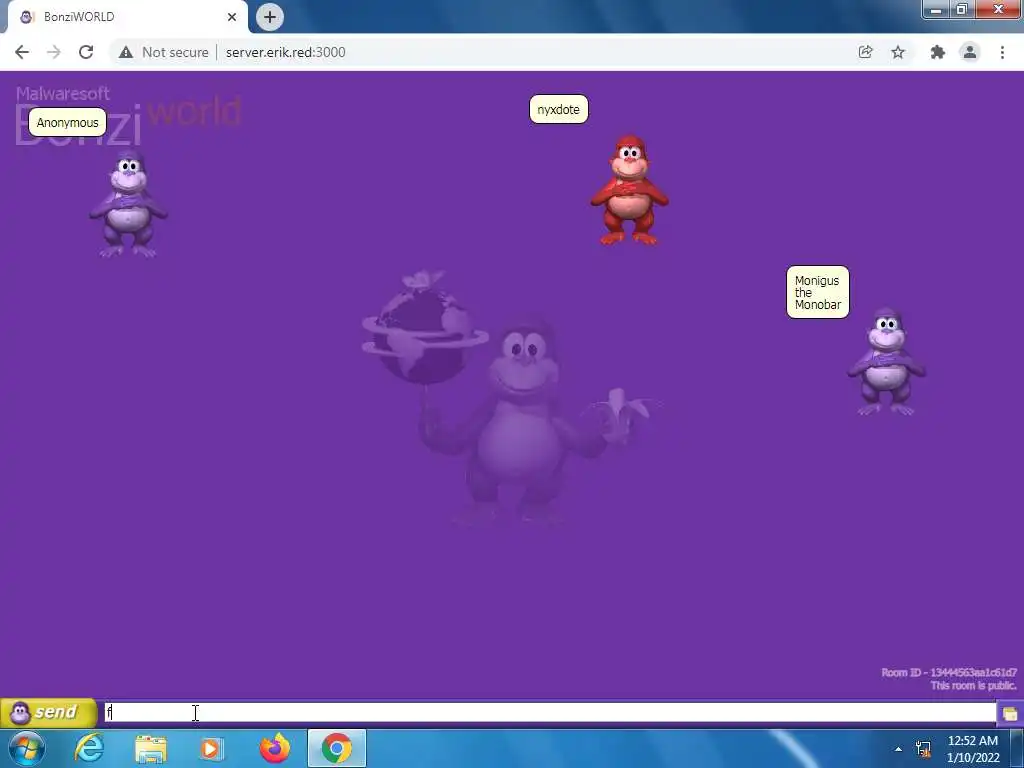Screen dimensions: 1024x768
Task: Launch Internet Explorer from taskbar
Action: (89, 748)
